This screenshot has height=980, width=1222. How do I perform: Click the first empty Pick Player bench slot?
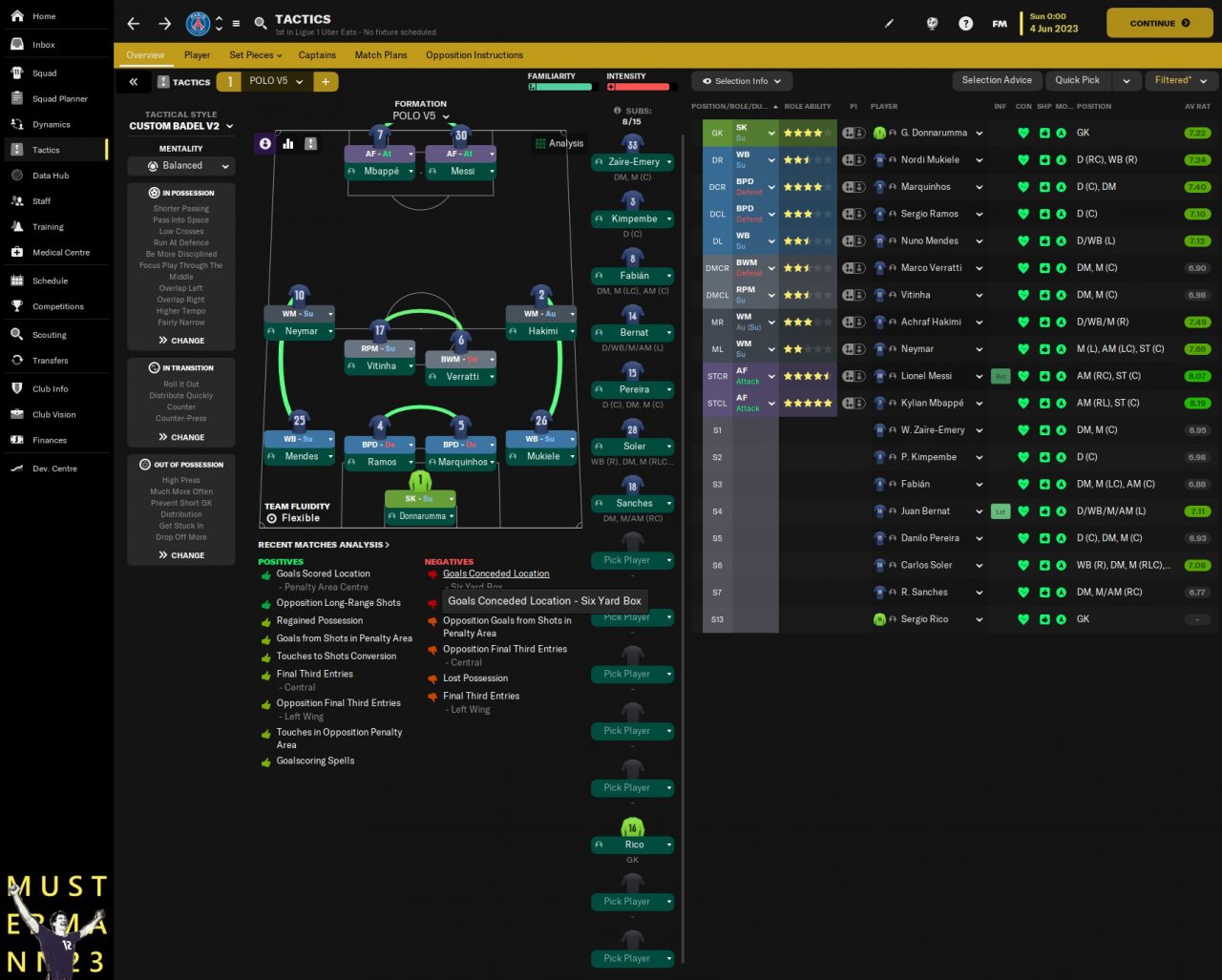pos(633,560)
